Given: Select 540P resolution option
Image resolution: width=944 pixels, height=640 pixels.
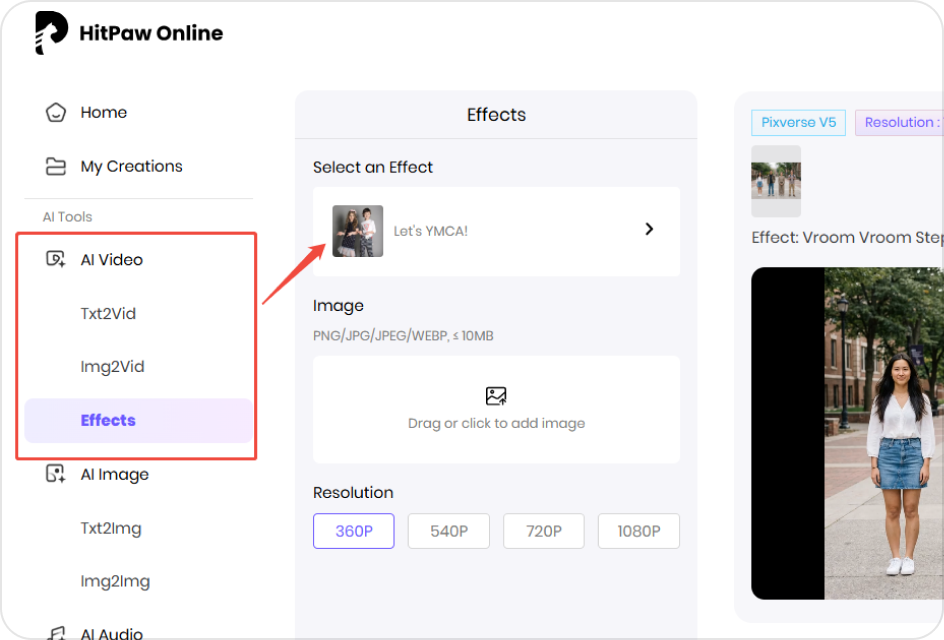Looking at the screenshot, I should pos(449,531).
